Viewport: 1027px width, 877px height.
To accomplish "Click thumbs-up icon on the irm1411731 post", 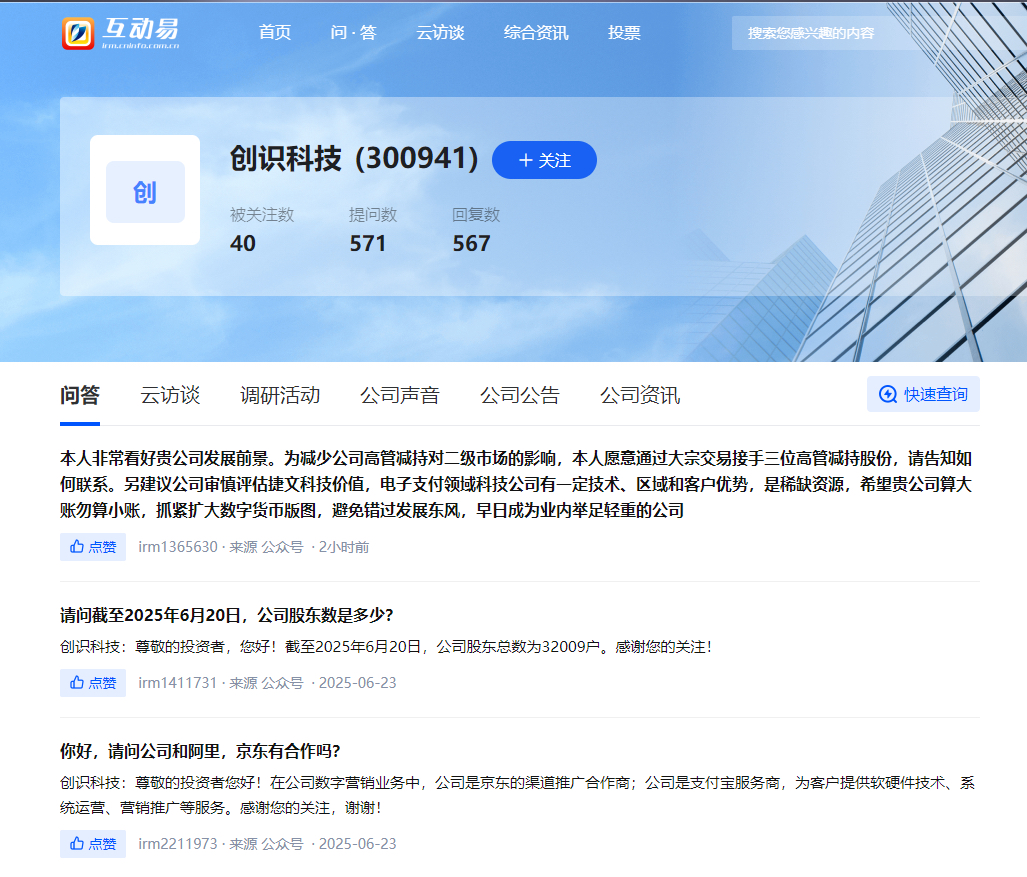I will [x=77, y=682].
